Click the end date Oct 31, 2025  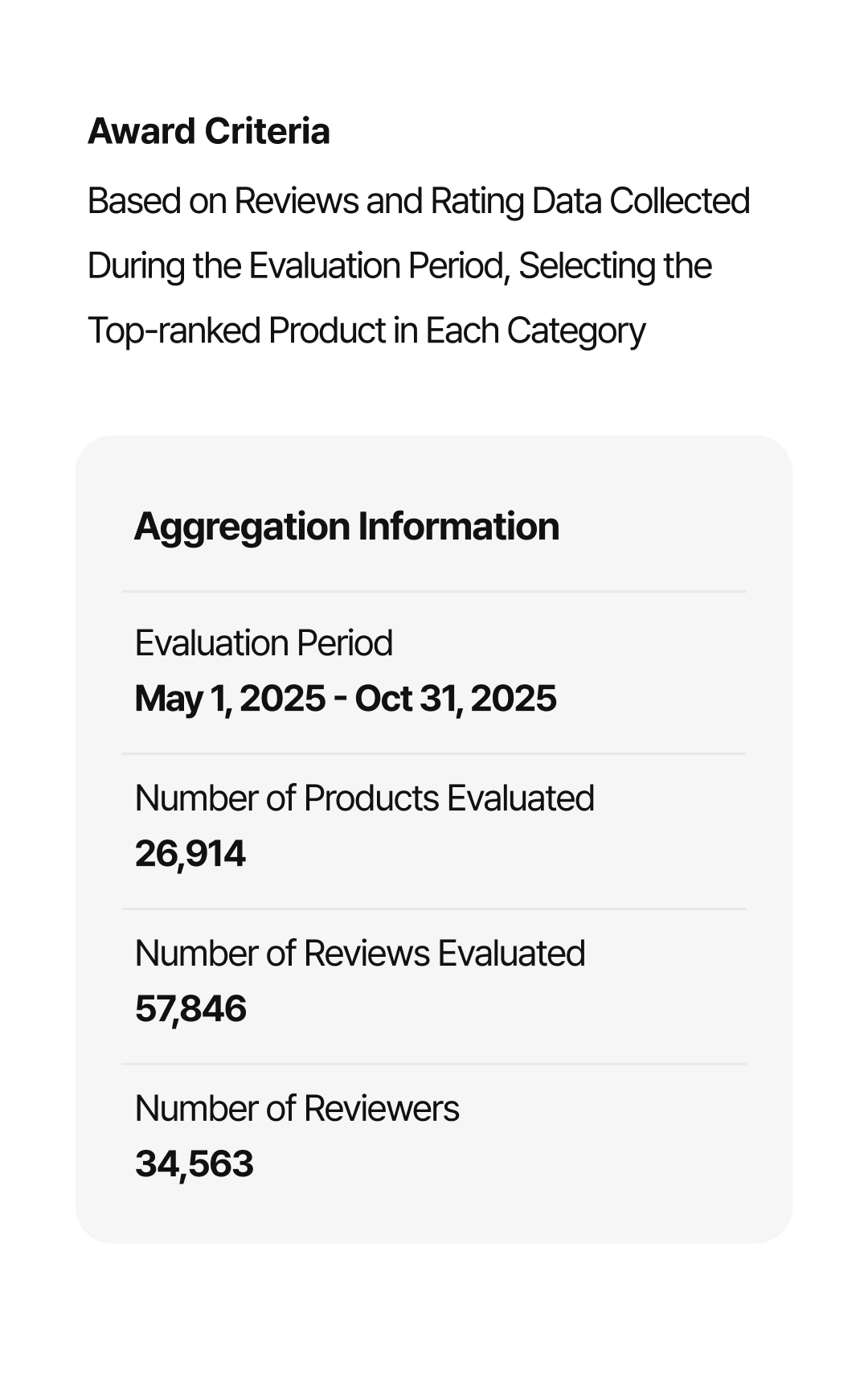pos(456,698)
